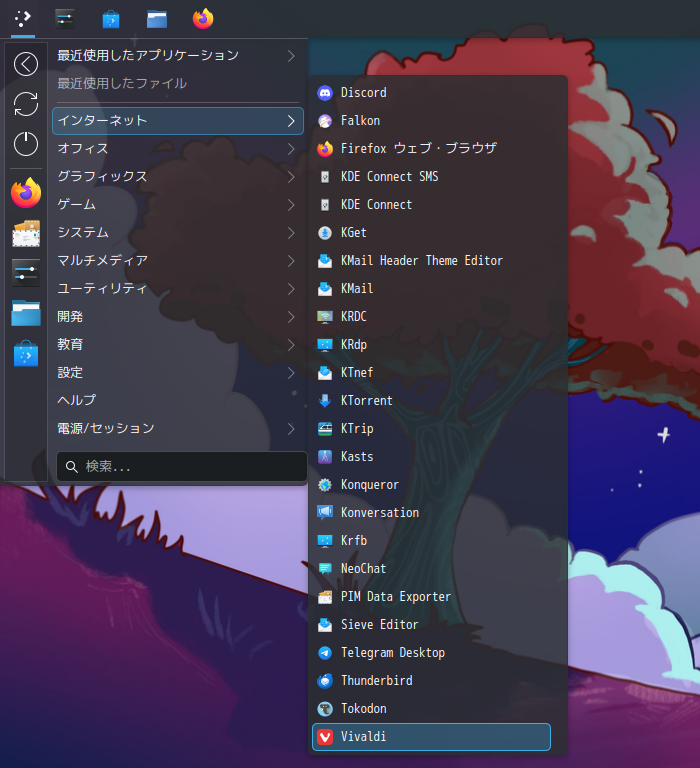This screenshot has width=700, height=768.
Task: Choose Sieve Editor from the submenu
Action: pos(432,625)
